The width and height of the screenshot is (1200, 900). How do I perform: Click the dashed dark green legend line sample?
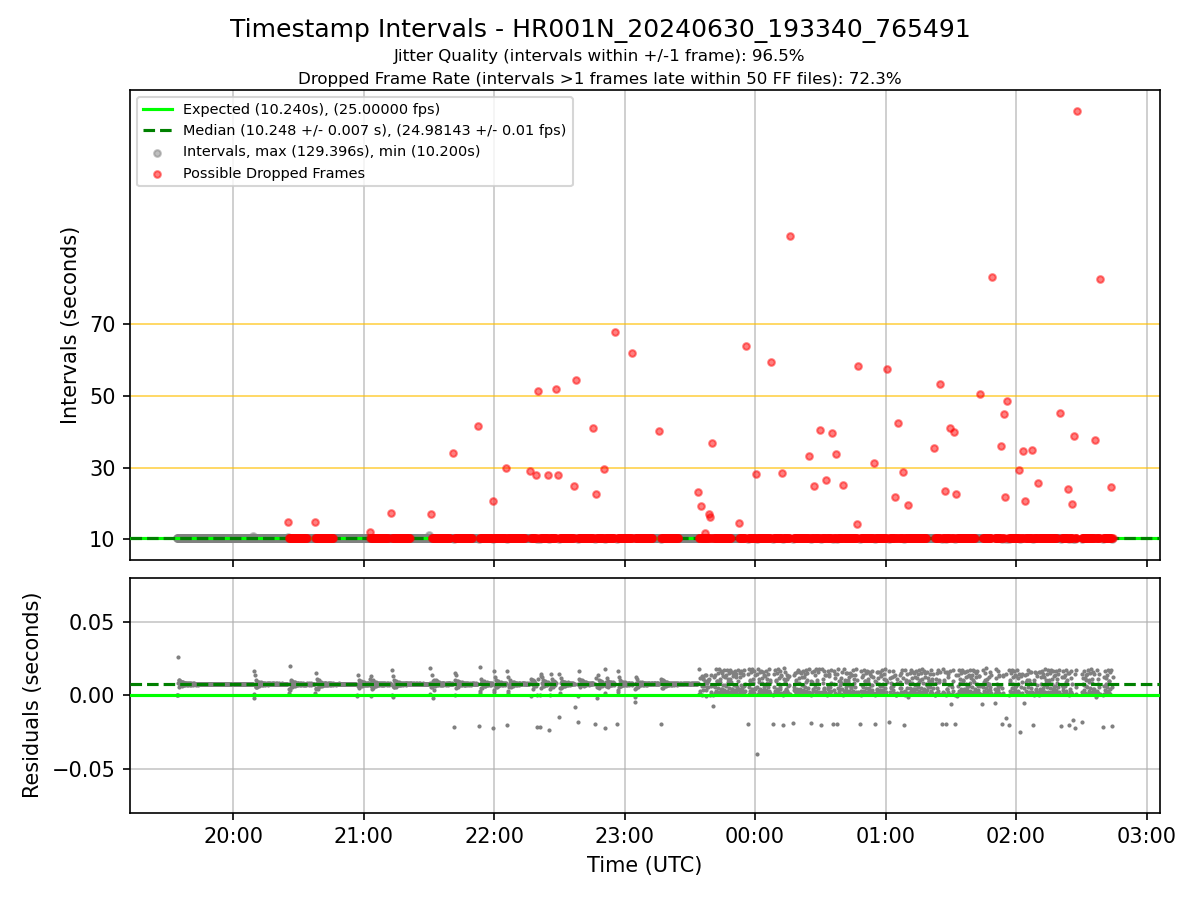pyautogui.click(x=158, y=130)
